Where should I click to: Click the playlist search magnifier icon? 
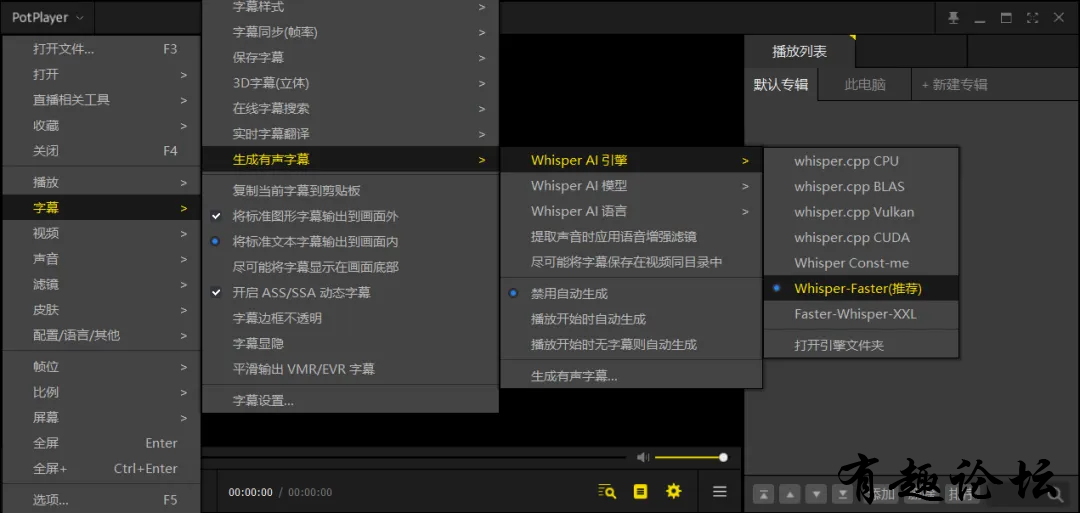1055,494
